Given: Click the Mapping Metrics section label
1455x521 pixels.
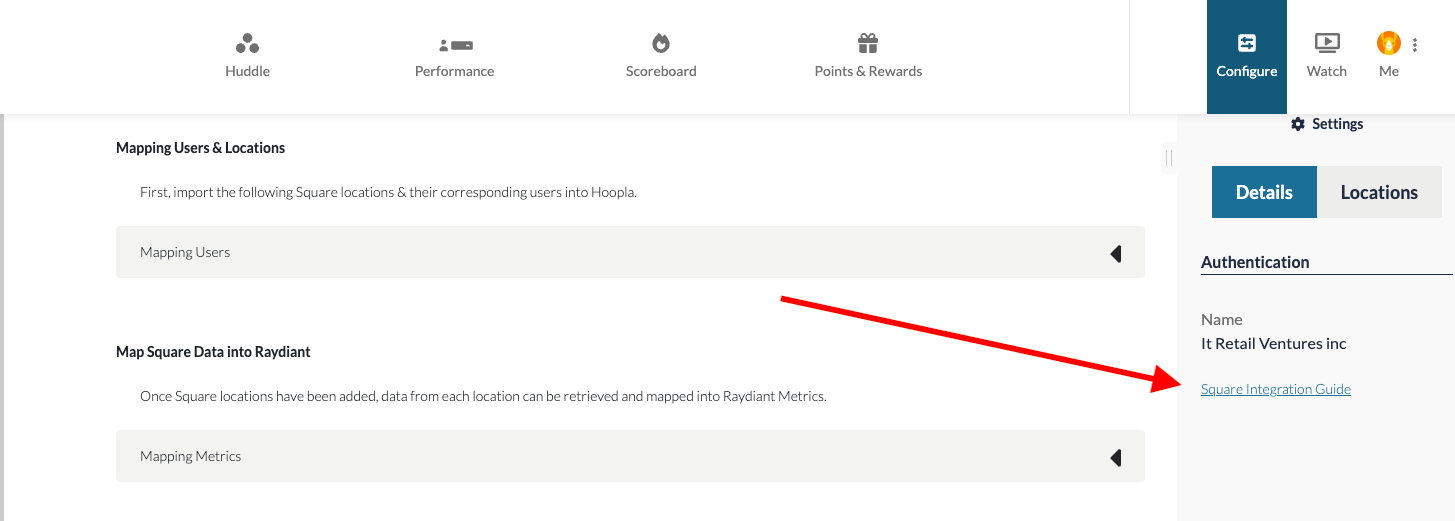Looking at the screenshot, I should click(x=191, y=456).
